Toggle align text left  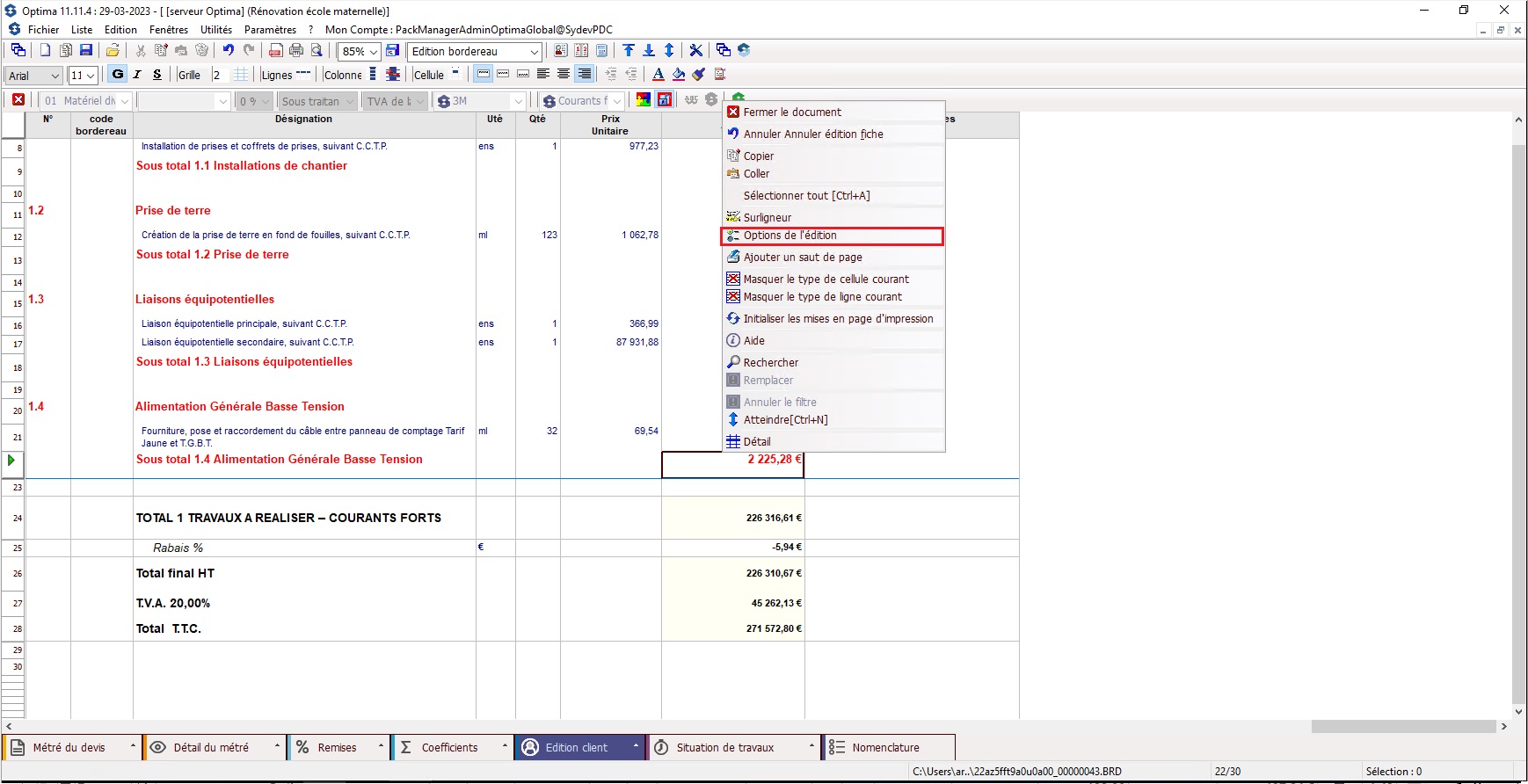pyautogui.click(x=543, y=75)
